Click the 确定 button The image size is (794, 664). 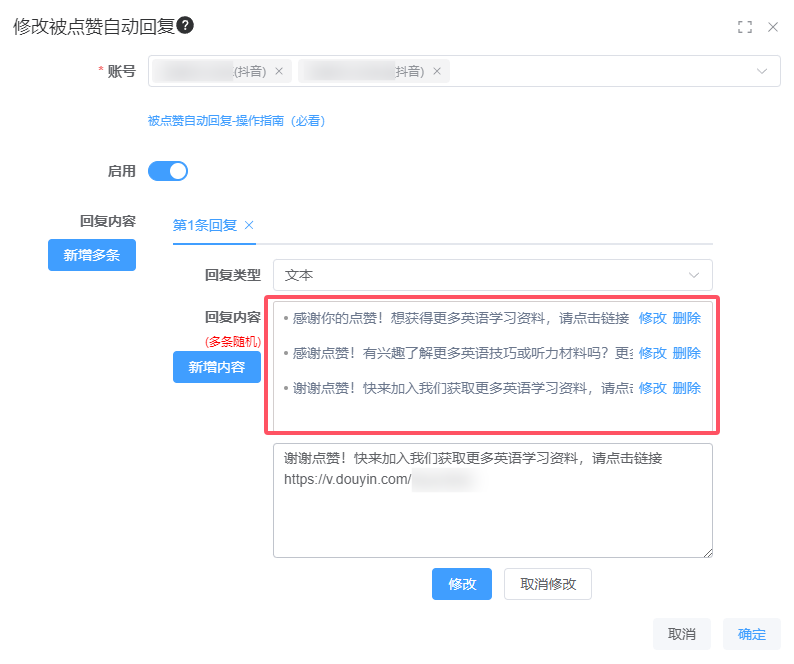tap(751, 634)
